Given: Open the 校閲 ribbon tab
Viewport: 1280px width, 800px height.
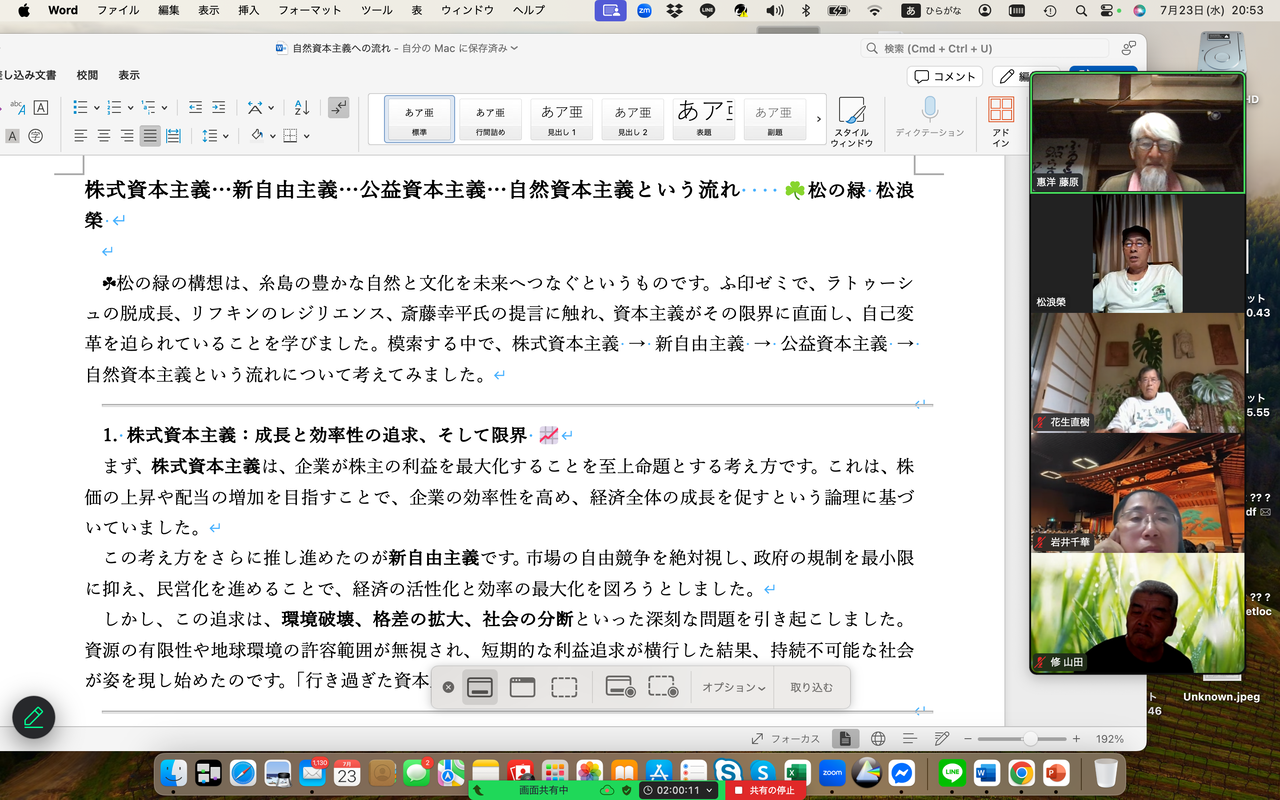Looking at the screenshot, I should point(88,75).
